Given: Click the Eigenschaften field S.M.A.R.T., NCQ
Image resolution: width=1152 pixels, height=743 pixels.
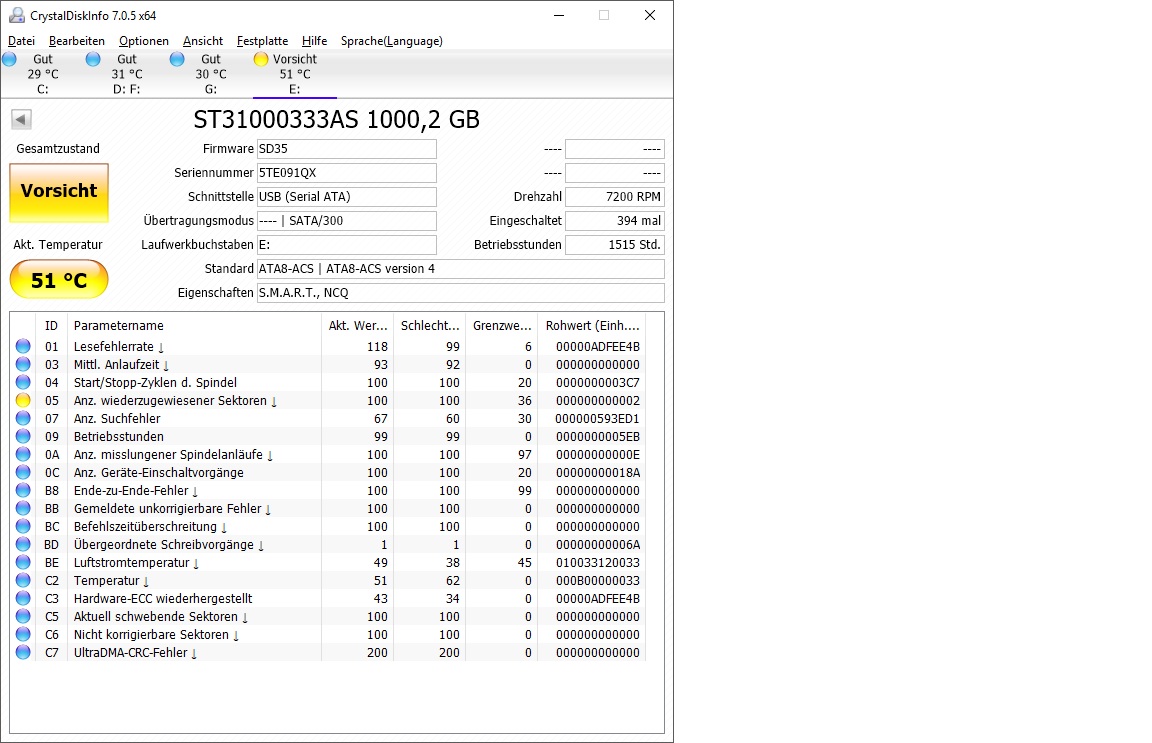Looking at the screenshot, I should (461, 292).
